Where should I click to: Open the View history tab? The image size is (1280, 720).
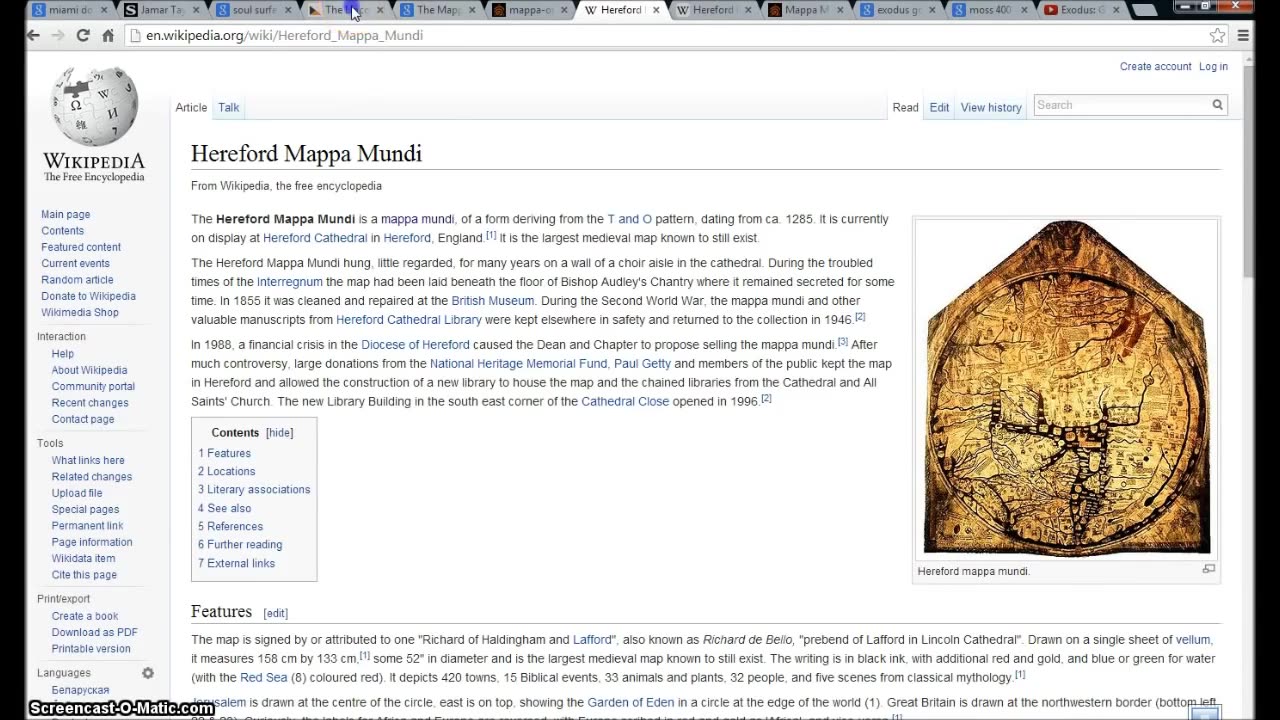coord(991,107)
